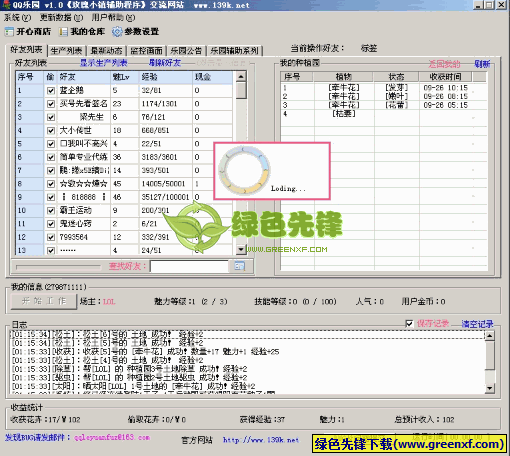The image size is (510, 456).
Task: Click the 返回我的 link in garden panel
Action: pos(444,64)
